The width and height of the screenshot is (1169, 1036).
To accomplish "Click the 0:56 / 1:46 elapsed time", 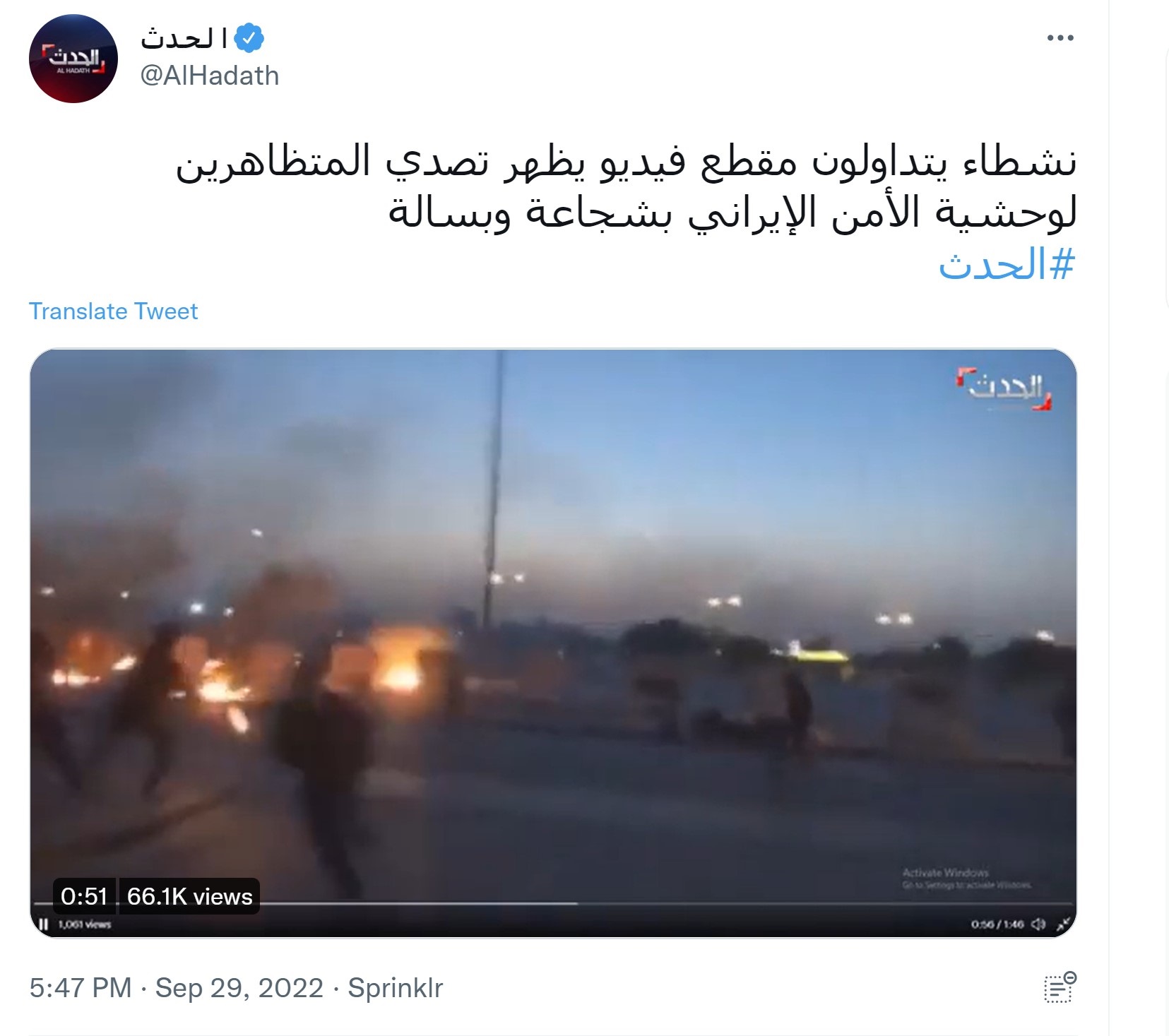I will [x=997, y=924].
